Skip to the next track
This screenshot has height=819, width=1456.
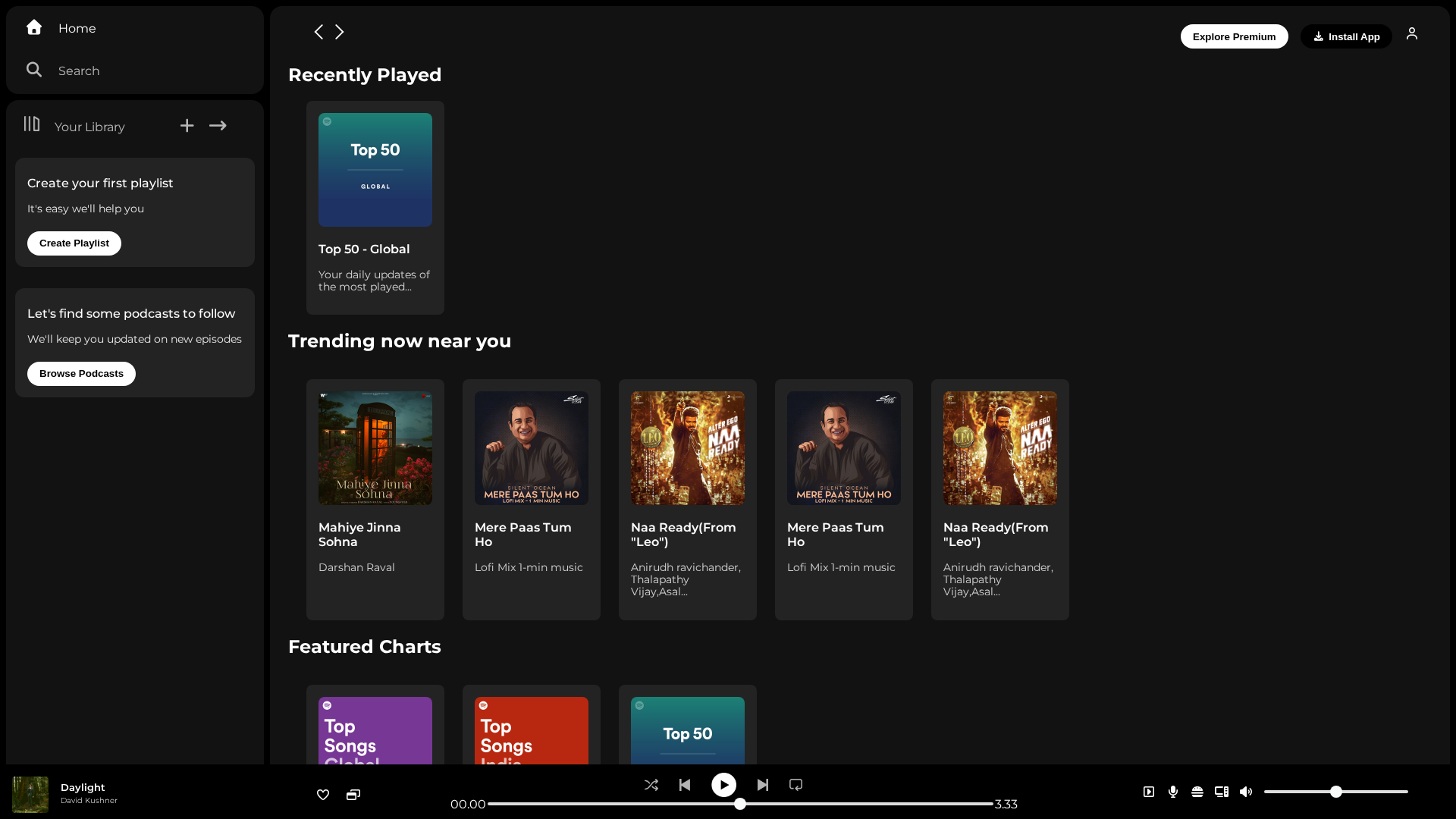[x=763, y=785]
